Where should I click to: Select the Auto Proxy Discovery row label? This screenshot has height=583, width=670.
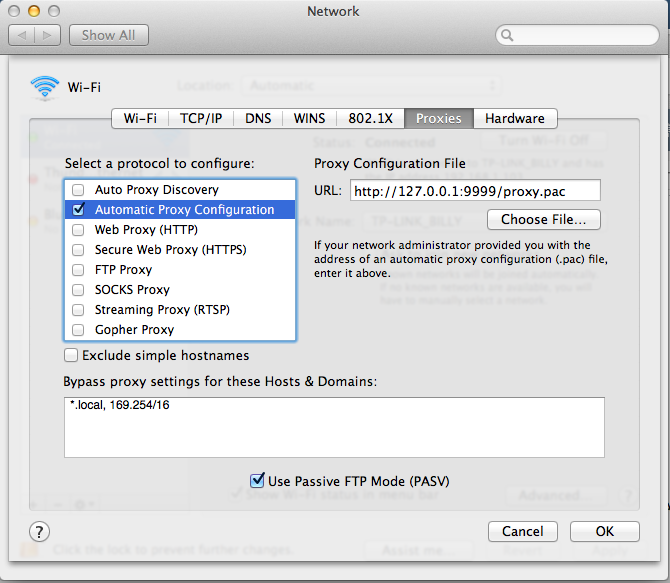tap(156, 189)
